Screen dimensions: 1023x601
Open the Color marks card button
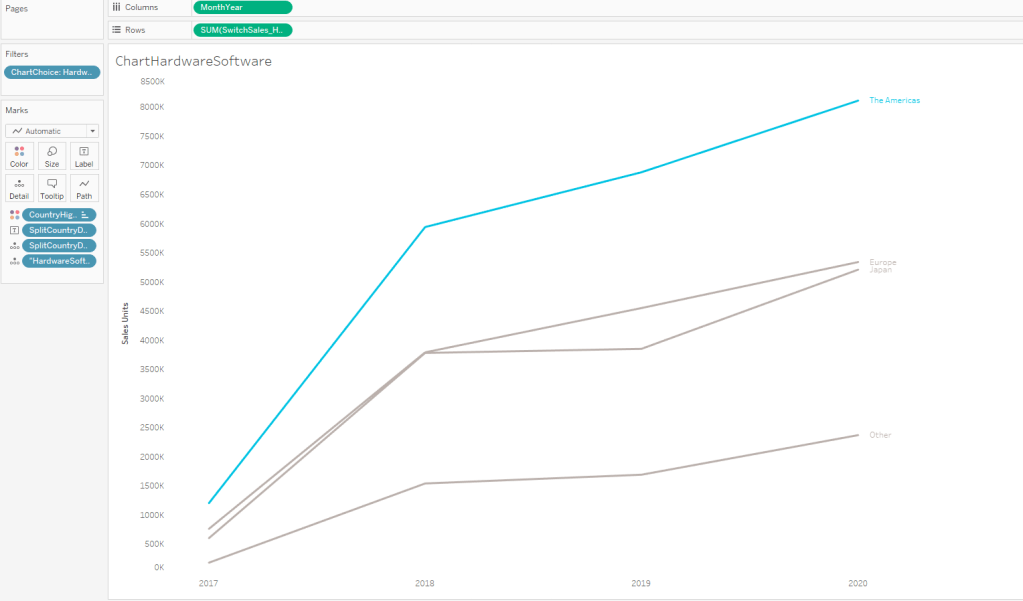pyautogui.click(x=19, y=156)
